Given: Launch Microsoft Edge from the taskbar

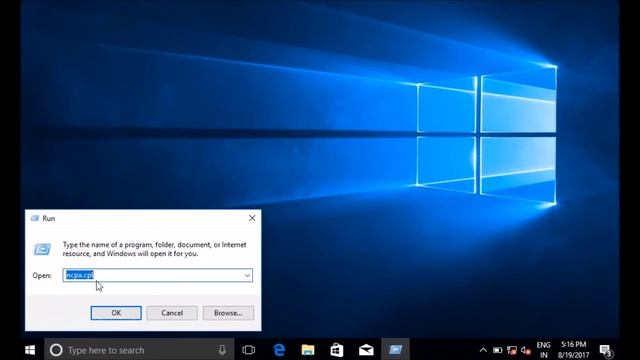Looking at the screenshot, I should (279, 350).
